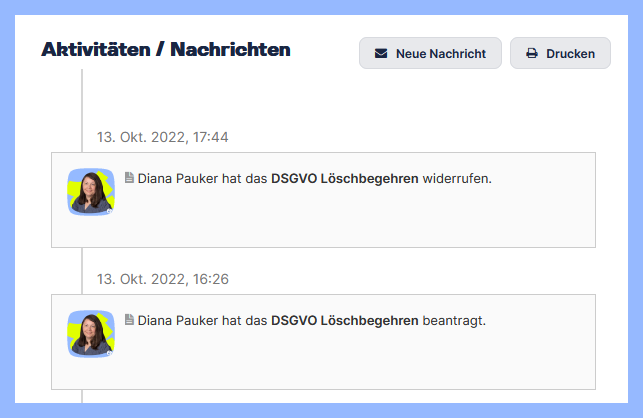Select document icon in the widerrufen entry
This screenshot has height=418, width=643.
(x=129, y=178)
